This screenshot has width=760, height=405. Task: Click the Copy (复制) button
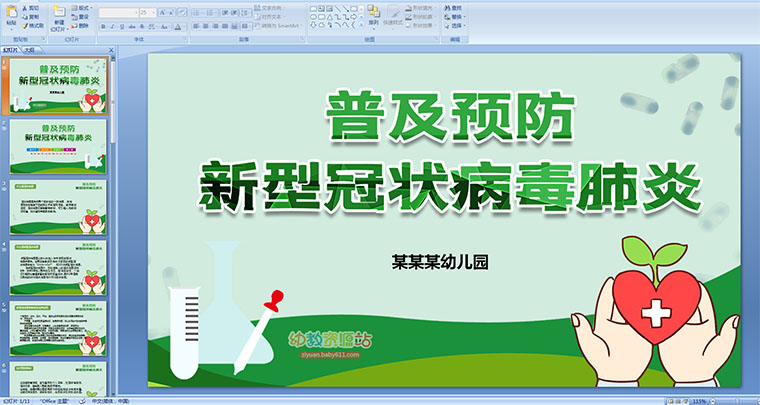(33, 17)
